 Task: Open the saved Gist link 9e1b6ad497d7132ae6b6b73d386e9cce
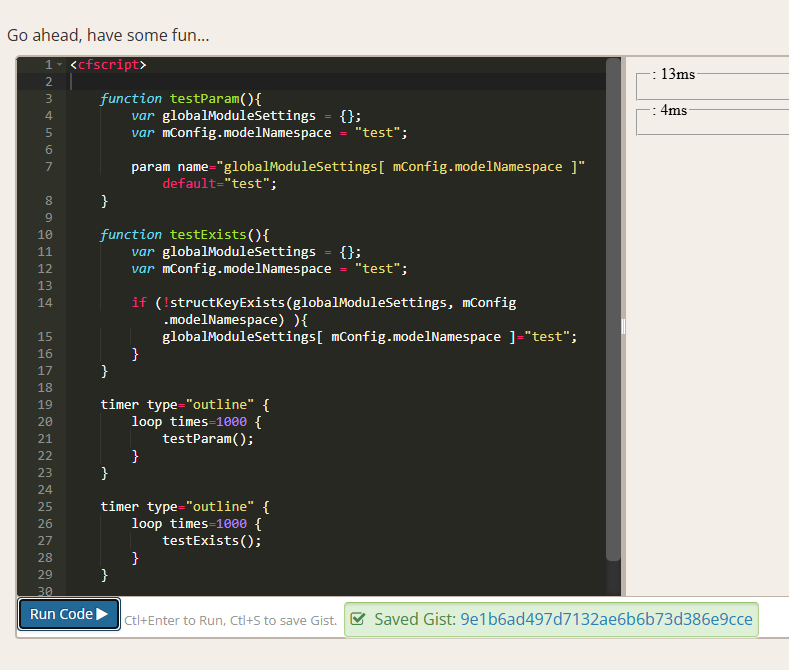click(x=606, y=619)
